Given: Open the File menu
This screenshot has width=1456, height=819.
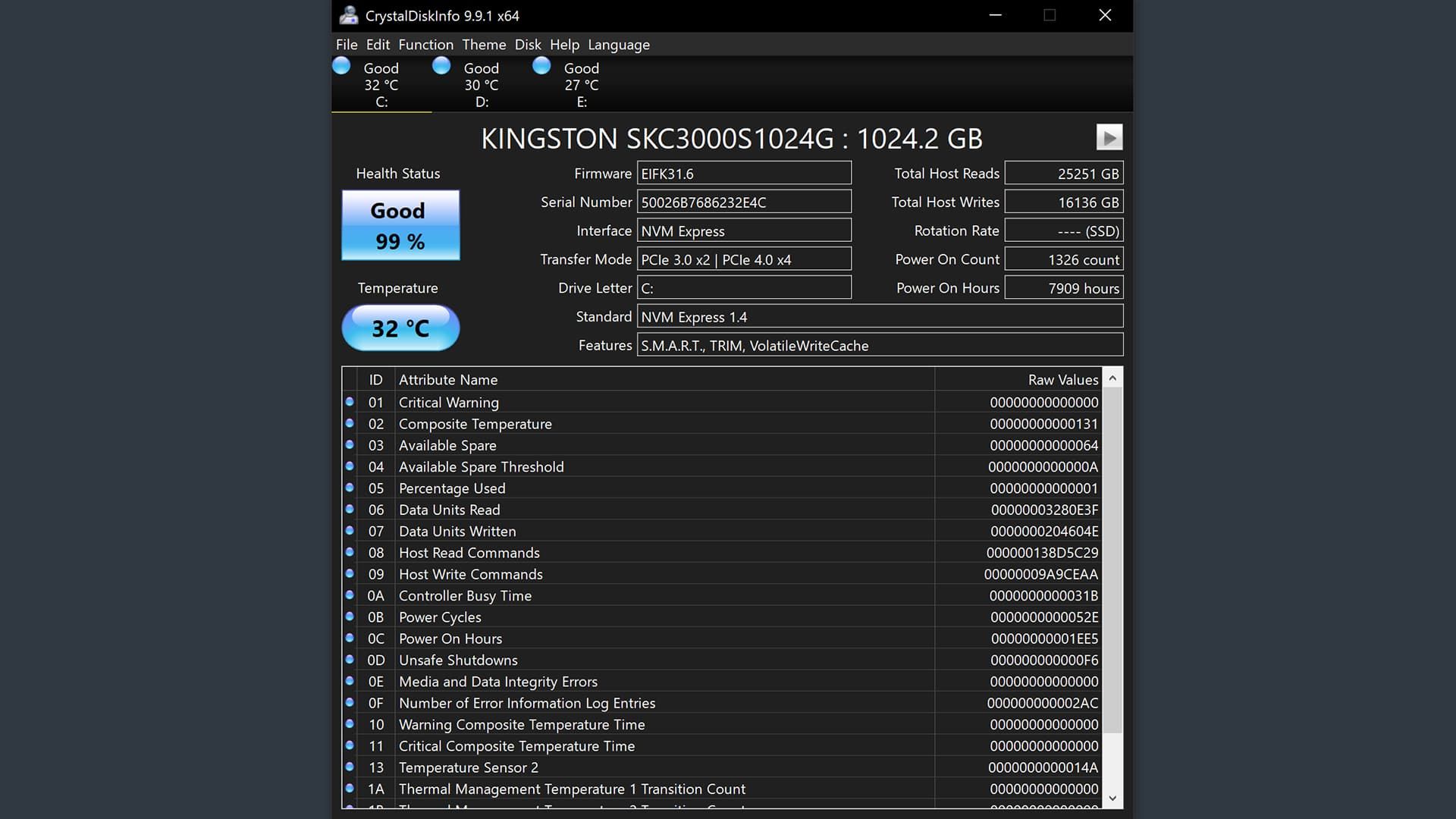Looking at the screenshot, I should 347,45.
